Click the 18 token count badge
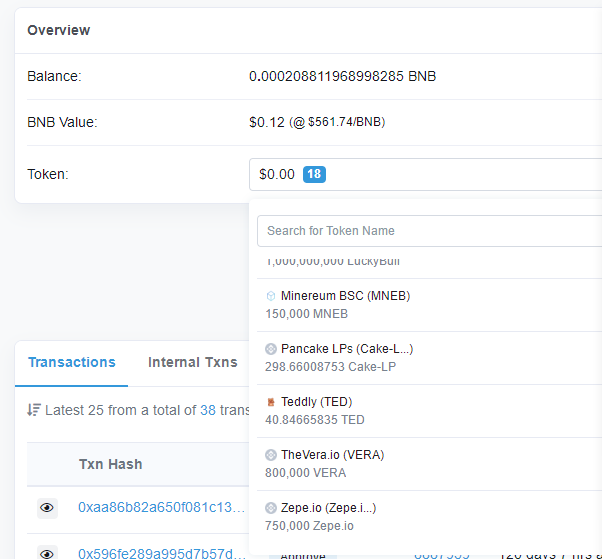The height and width of the screenshot is (559, 602). (314, 174)
